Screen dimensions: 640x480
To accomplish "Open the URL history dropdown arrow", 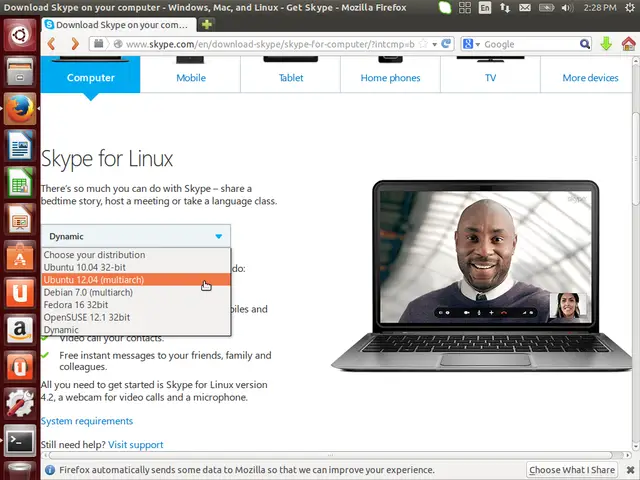I will point(435,44).
